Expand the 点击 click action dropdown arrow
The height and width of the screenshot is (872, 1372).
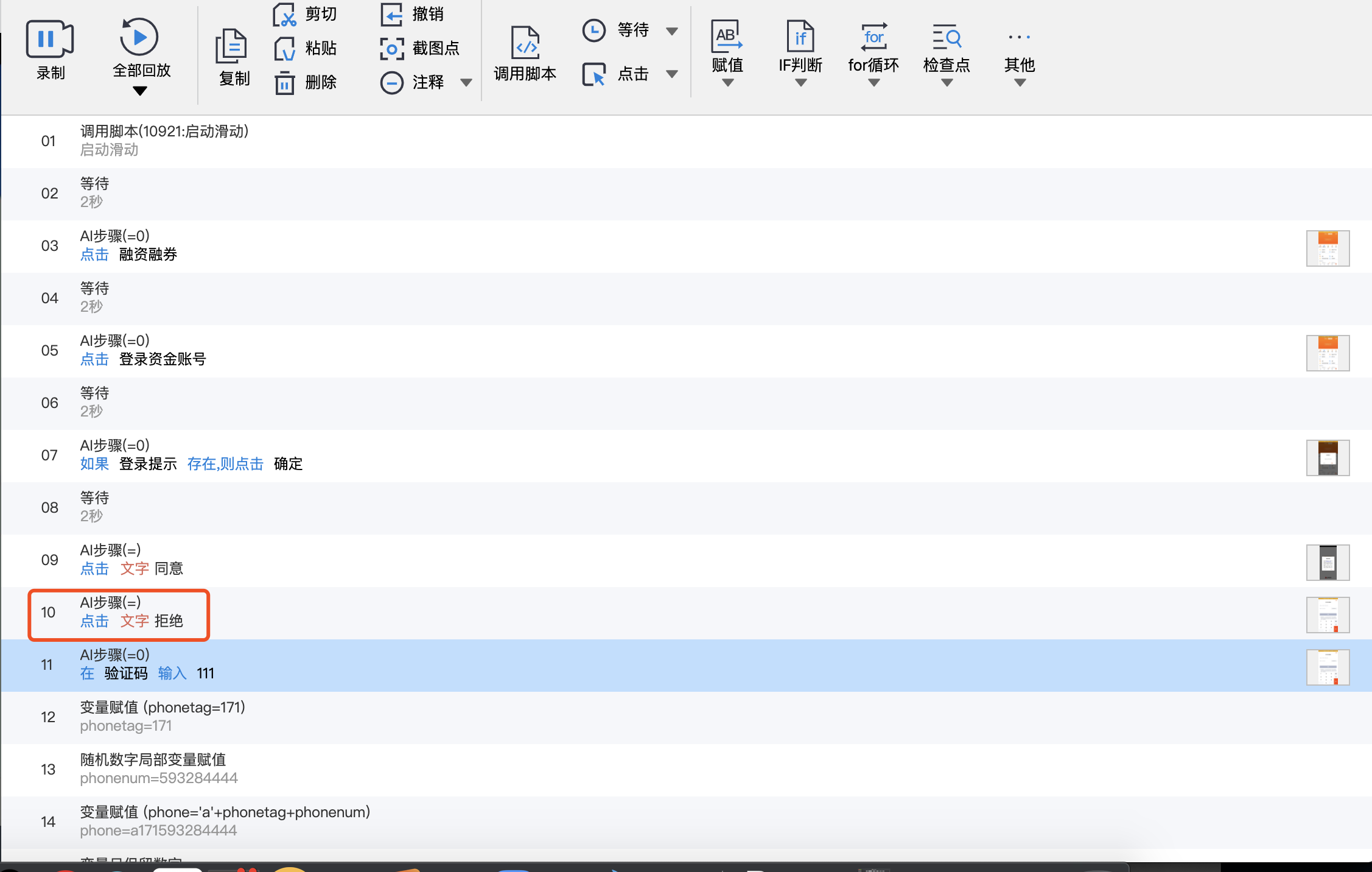point(672,74)
